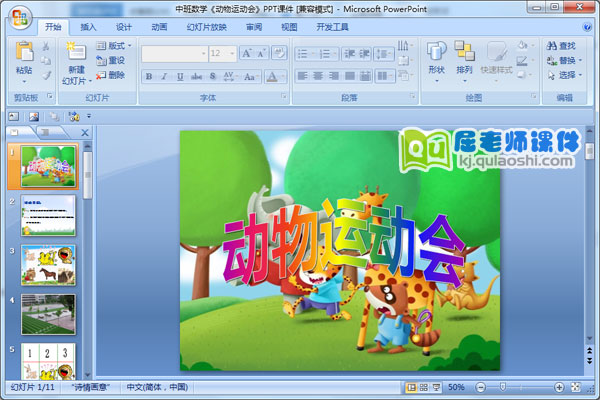Toggle bullets list button
600x400 pixels.
[x=303, y=54]
